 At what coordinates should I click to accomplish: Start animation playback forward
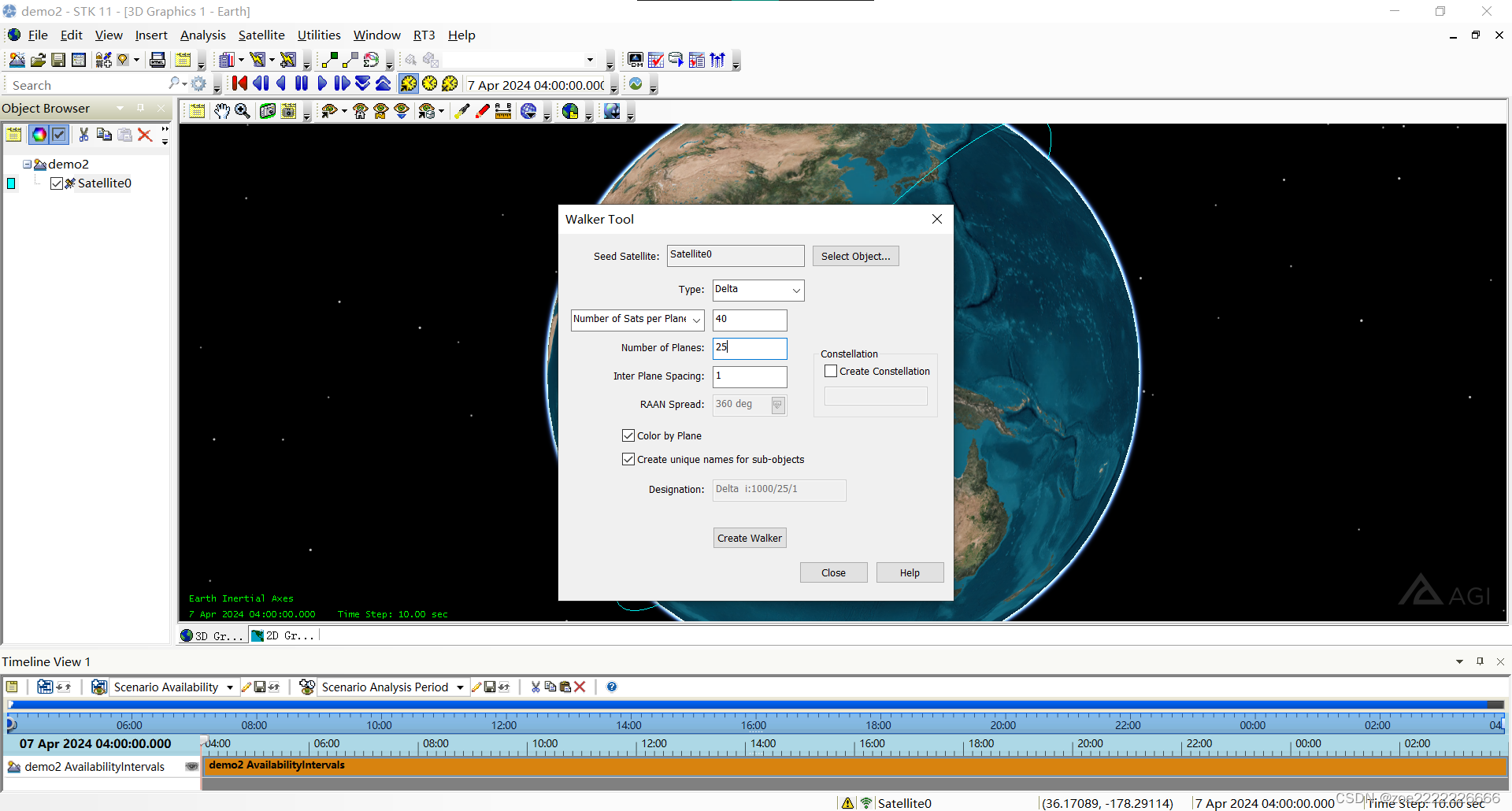(322, 83)
